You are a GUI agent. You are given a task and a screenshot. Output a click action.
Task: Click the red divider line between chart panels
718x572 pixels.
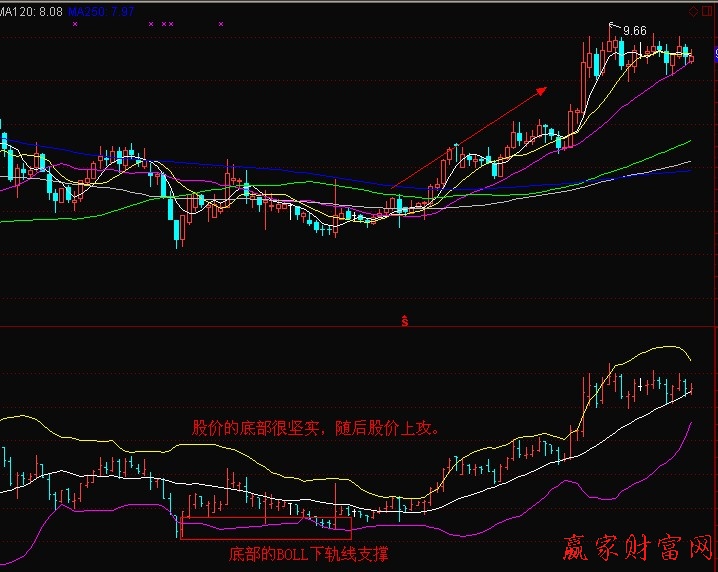(x=200, y=326)
